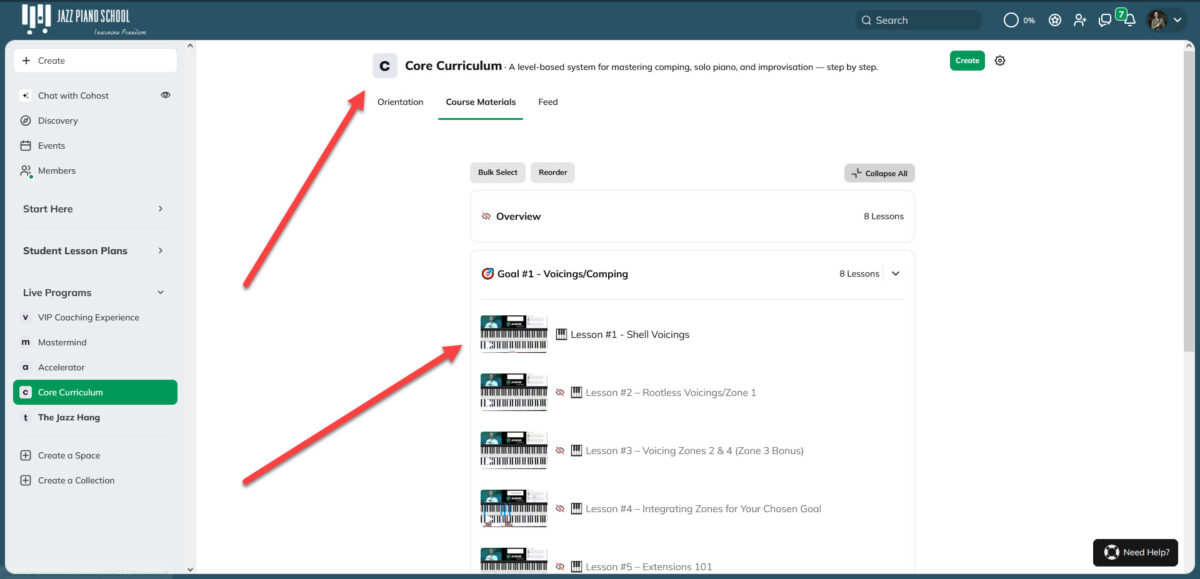
Task: Toggle the eye icon beside Chat with Cohost
Action: [x=166, y=95]
